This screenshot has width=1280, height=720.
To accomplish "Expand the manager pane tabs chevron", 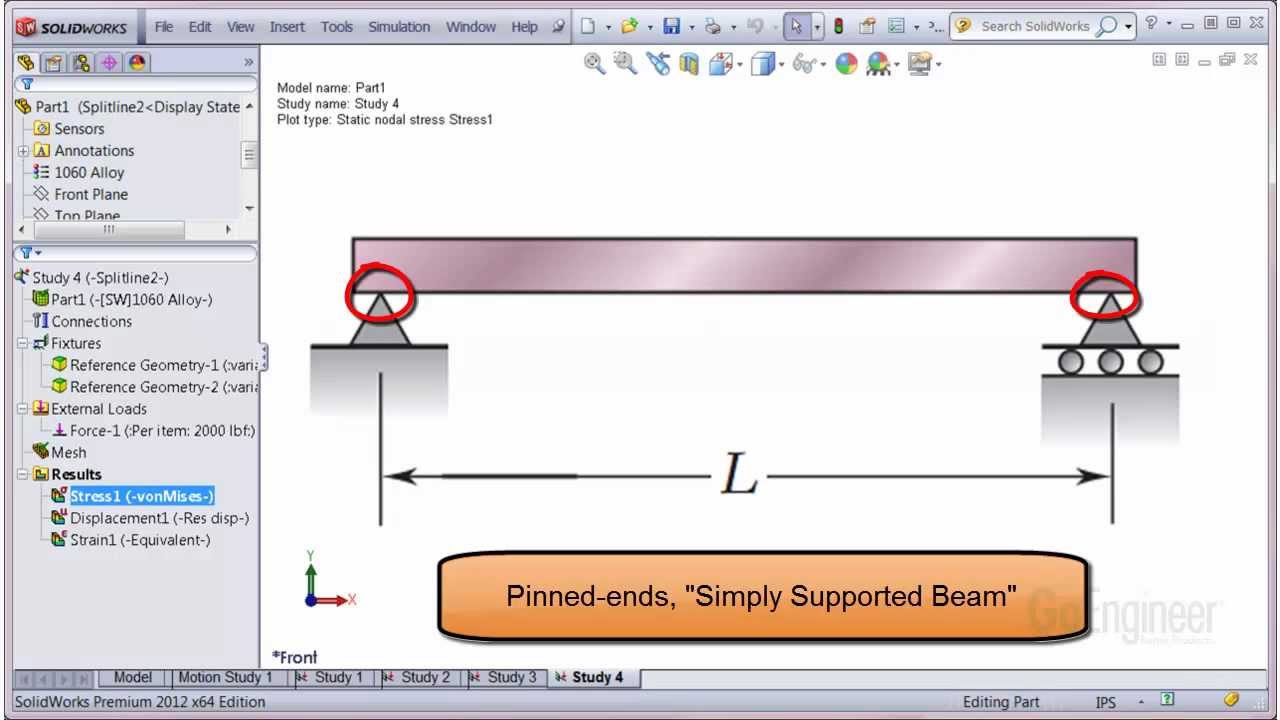I will (x=248, y=62).
